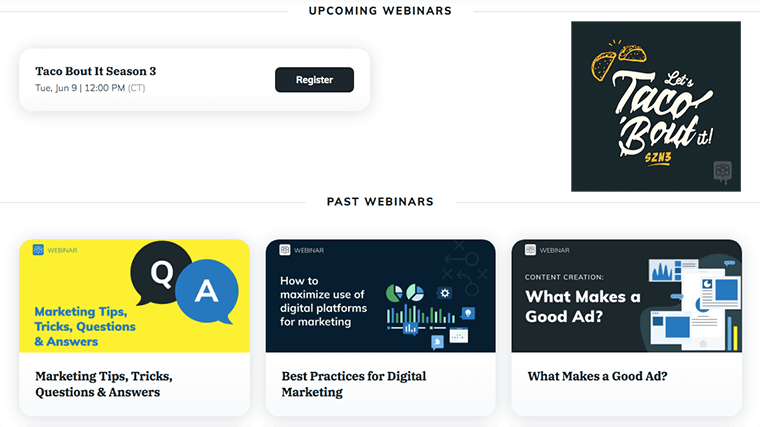The image size is (760, 427).
Task: Click the Register button for Taco Bout It
Action: click(314, 79)
